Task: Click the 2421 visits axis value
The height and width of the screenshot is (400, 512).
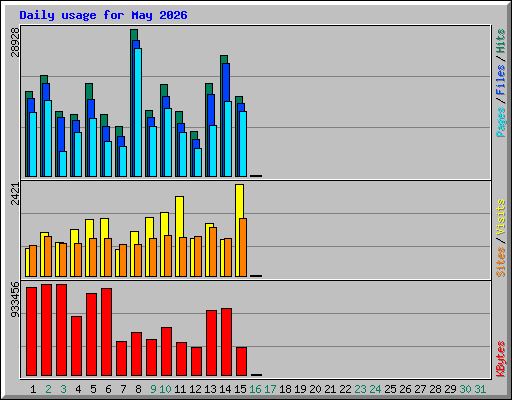Action: point(15,194)
